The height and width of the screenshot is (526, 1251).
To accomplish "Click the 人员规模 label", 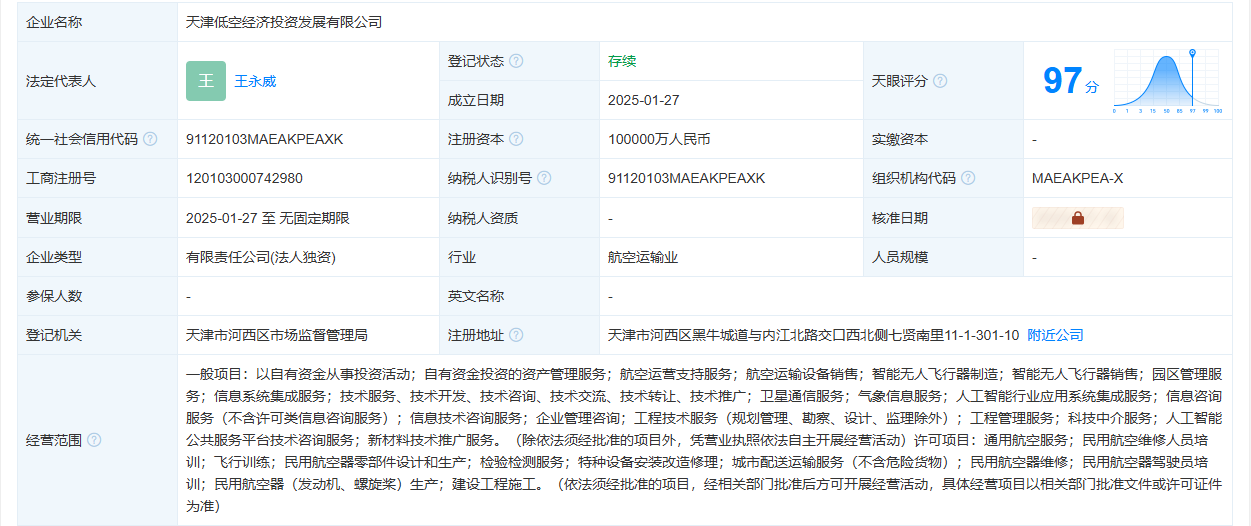I will [900, 257].
